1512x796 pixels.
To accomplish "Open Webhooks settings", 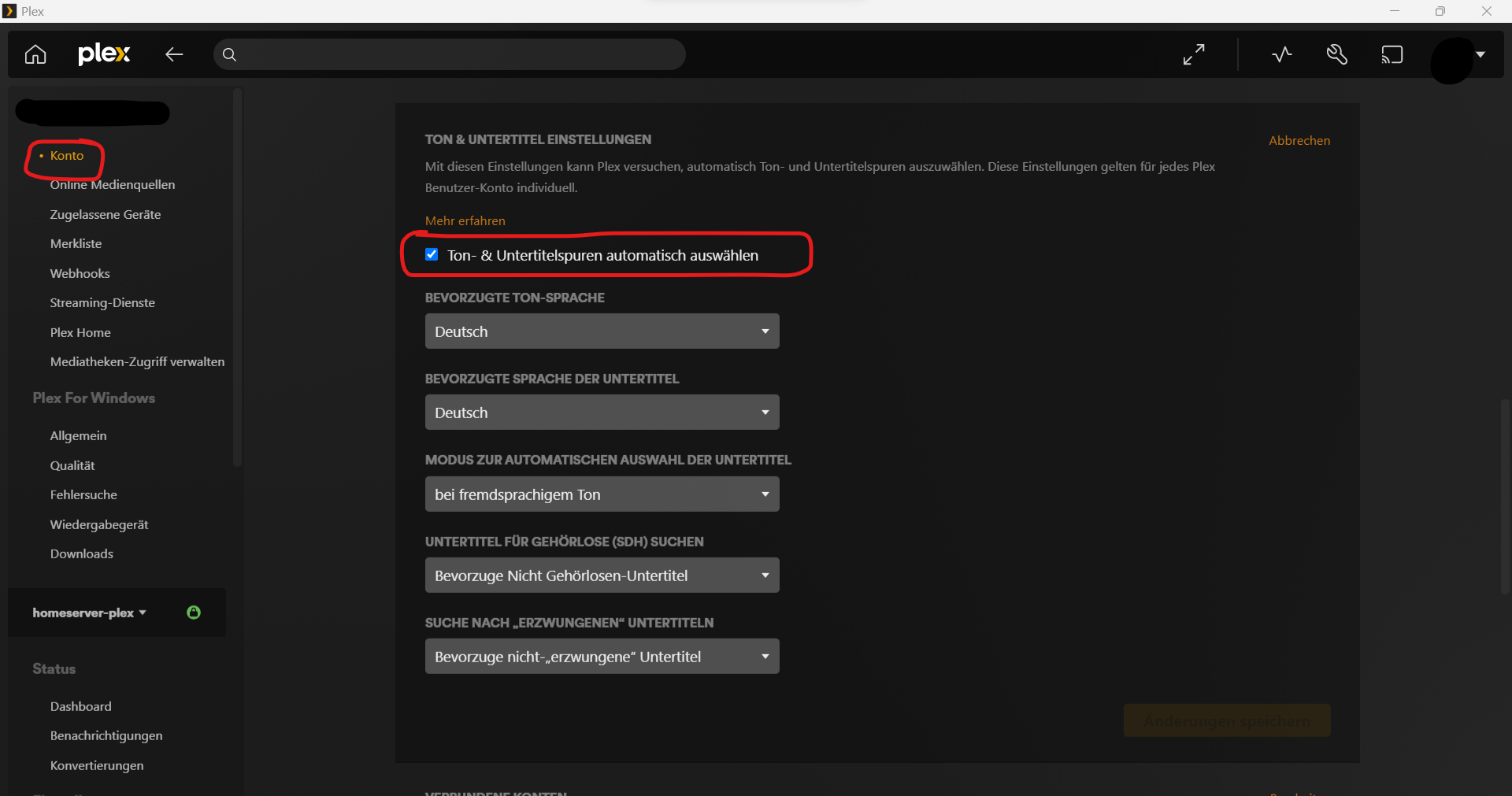I will pyautogui.click(x=80, y=273).
